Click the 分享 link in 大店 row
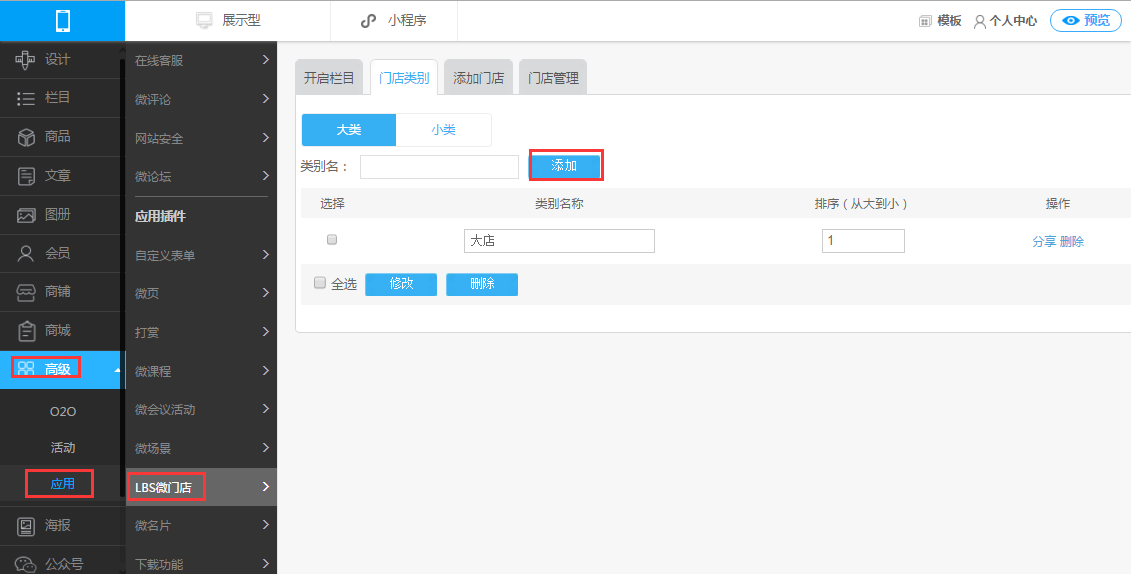Screen dimensions: 1131x574 [1044, 242]
